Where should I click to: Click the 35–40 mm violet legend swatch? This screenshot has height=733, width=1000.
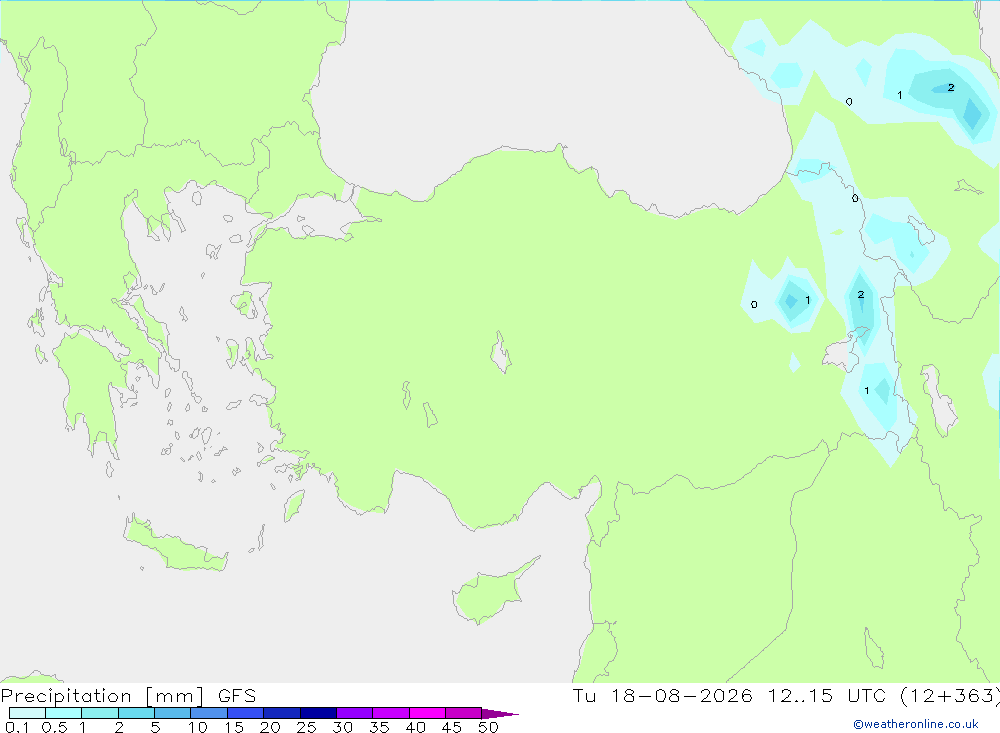click(x=391, y=713)
